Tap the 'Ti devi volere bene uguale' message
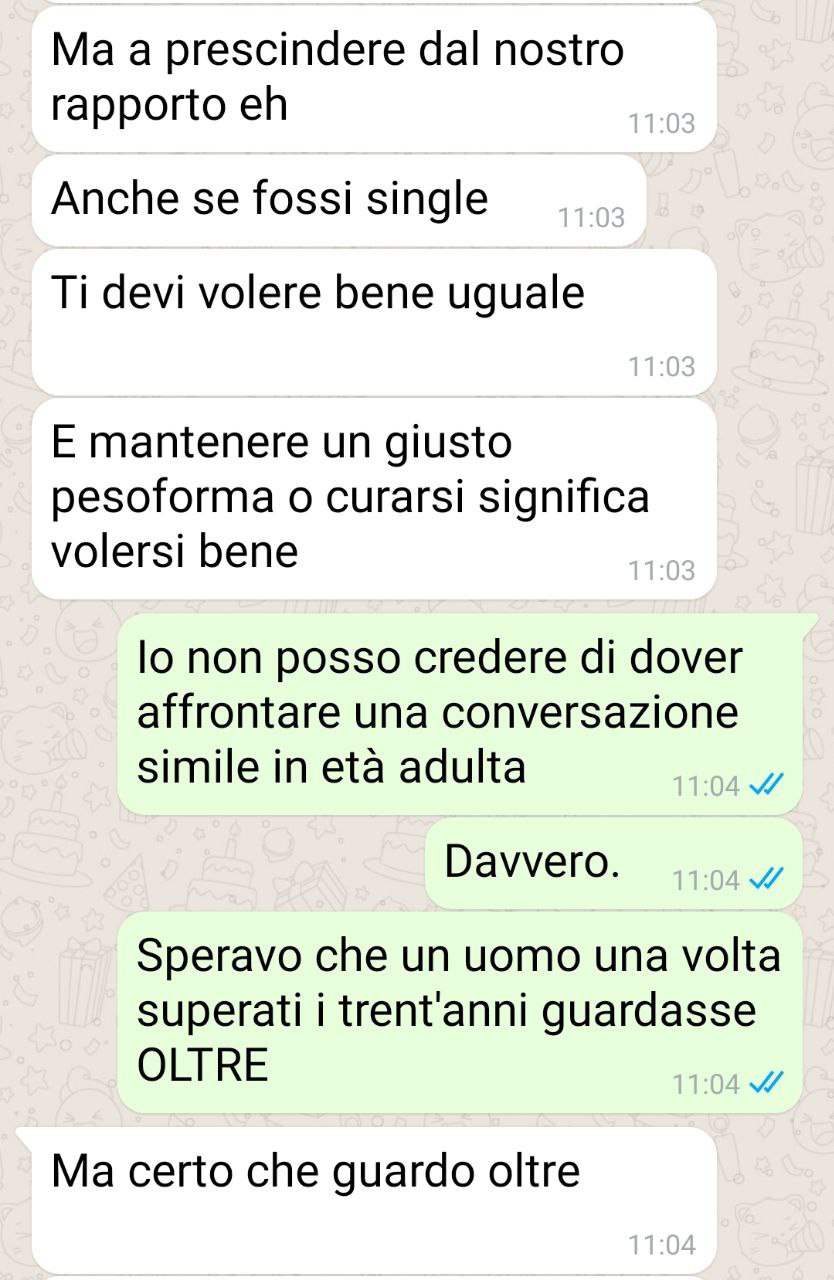The height and width of the screenshot is (1280, 834). coord(374,322)
